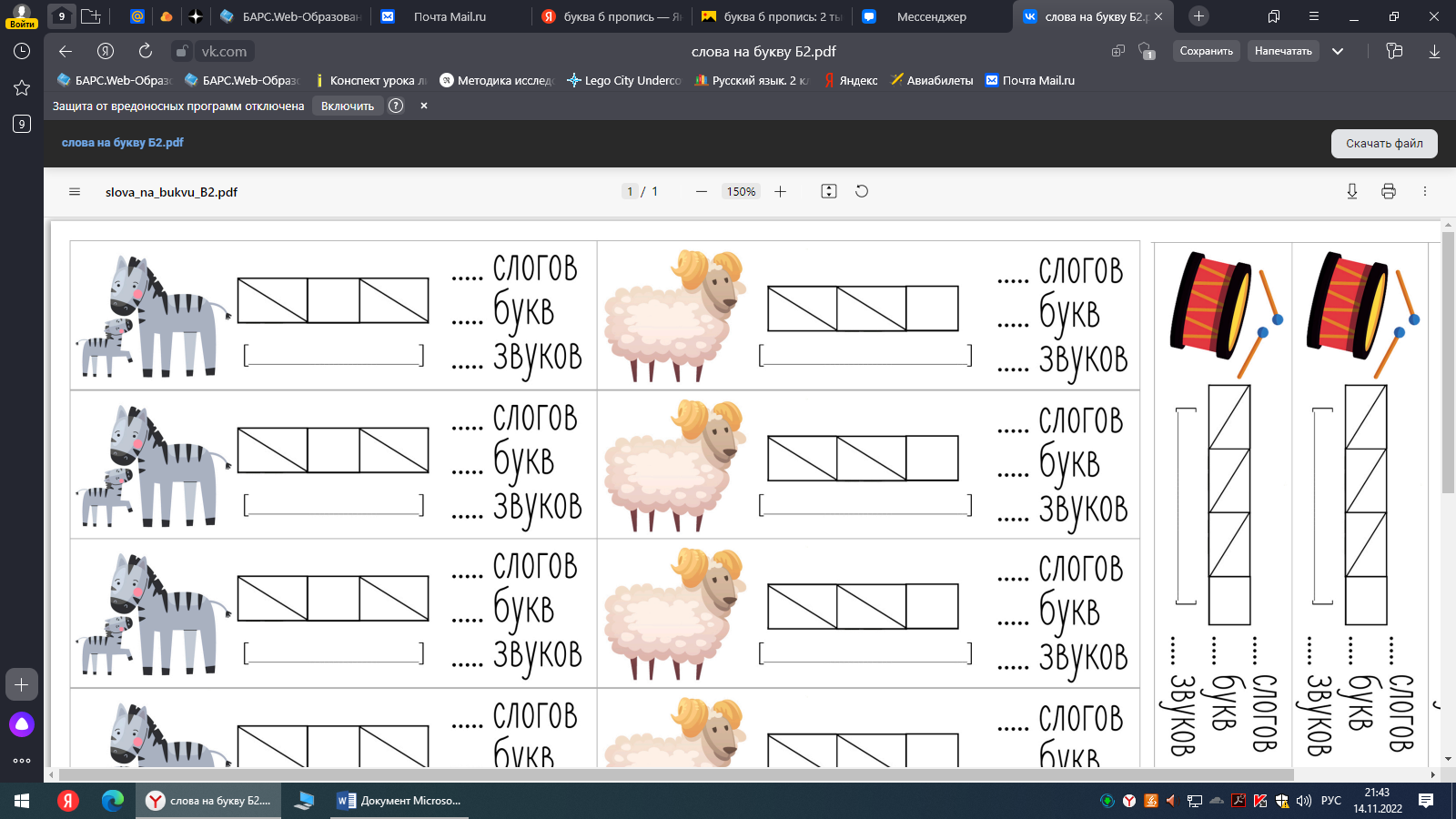The image size is (1456, 819).
Task: Open Русский язык. 2 кл bookmark
Action: [752, 80]
